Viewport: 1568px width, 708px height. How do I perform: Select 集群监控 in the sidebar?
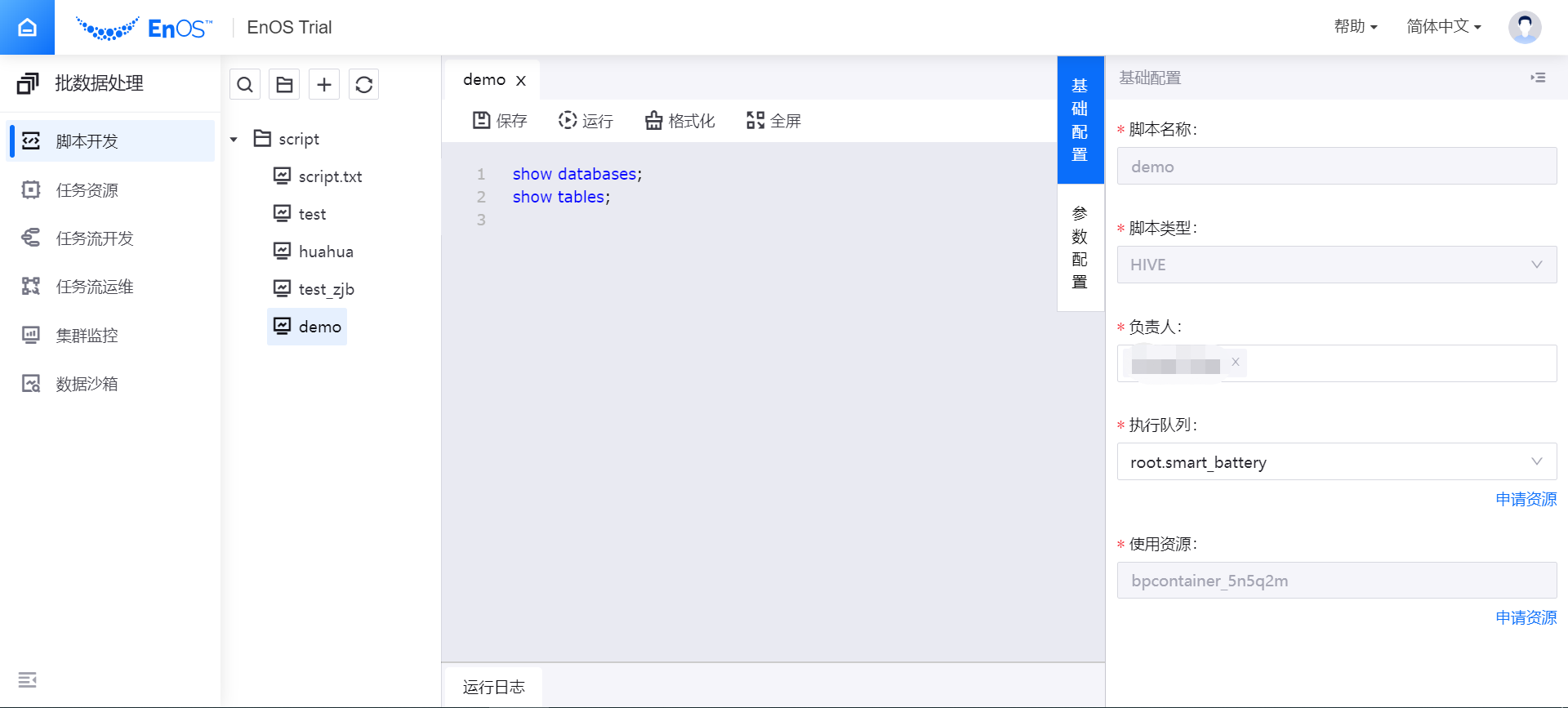pos(111,336)
